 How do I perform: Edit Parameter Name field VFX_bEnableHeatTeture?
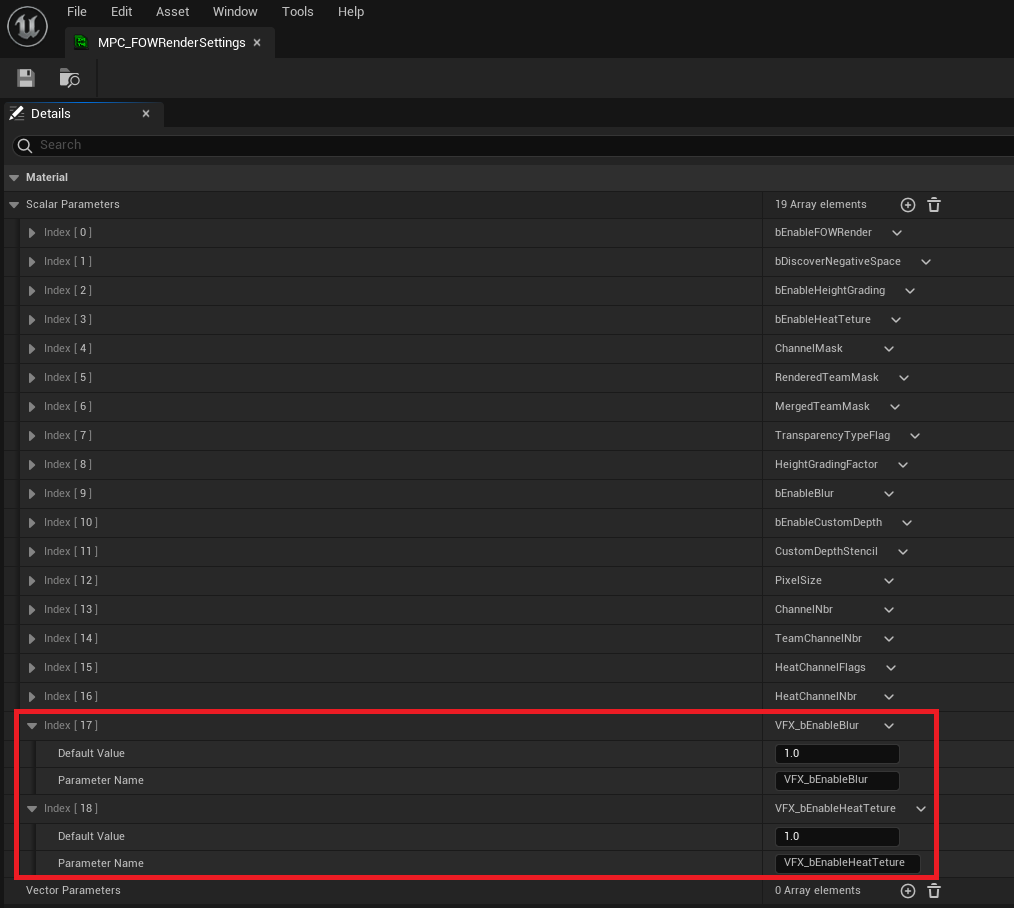click(847, 863)
